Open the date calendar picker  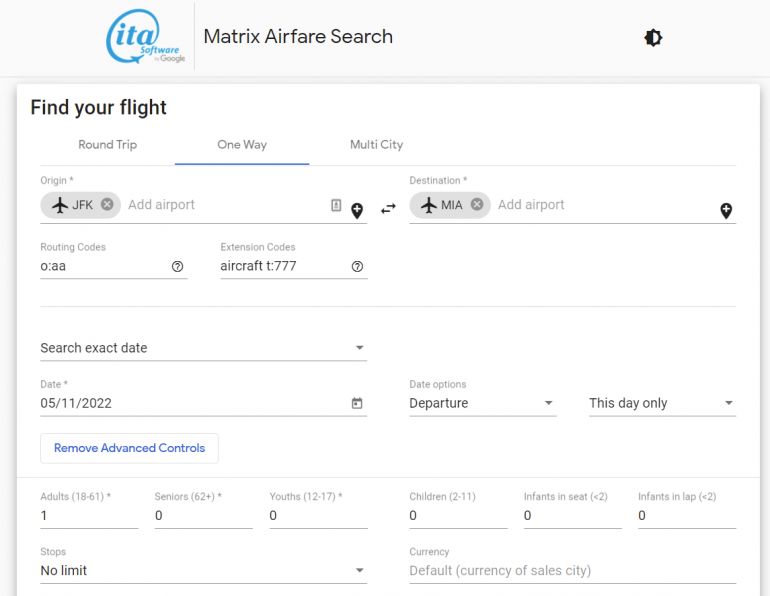(357, 403)
